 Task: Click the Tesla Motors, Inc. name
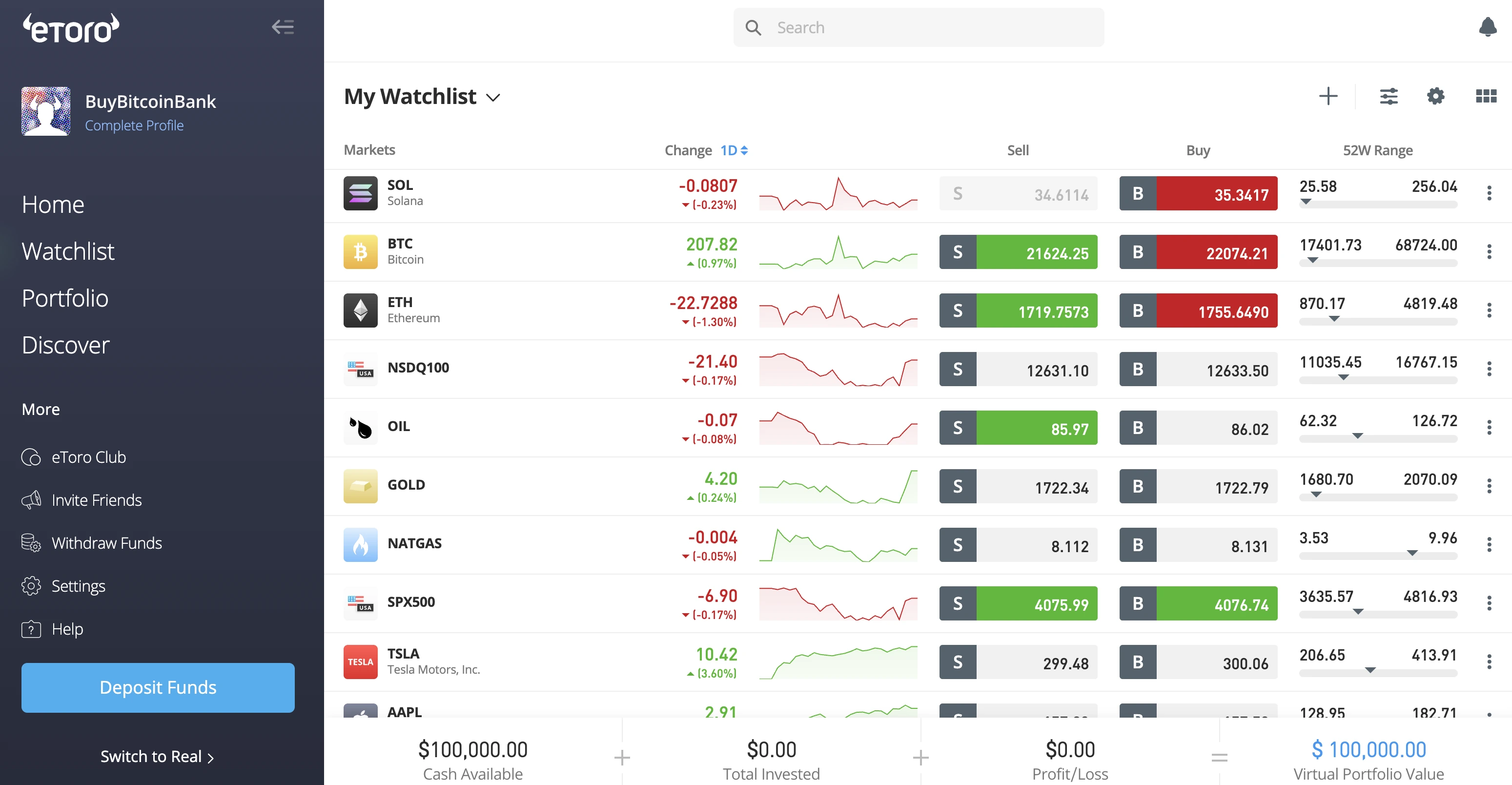coord(434,669)
